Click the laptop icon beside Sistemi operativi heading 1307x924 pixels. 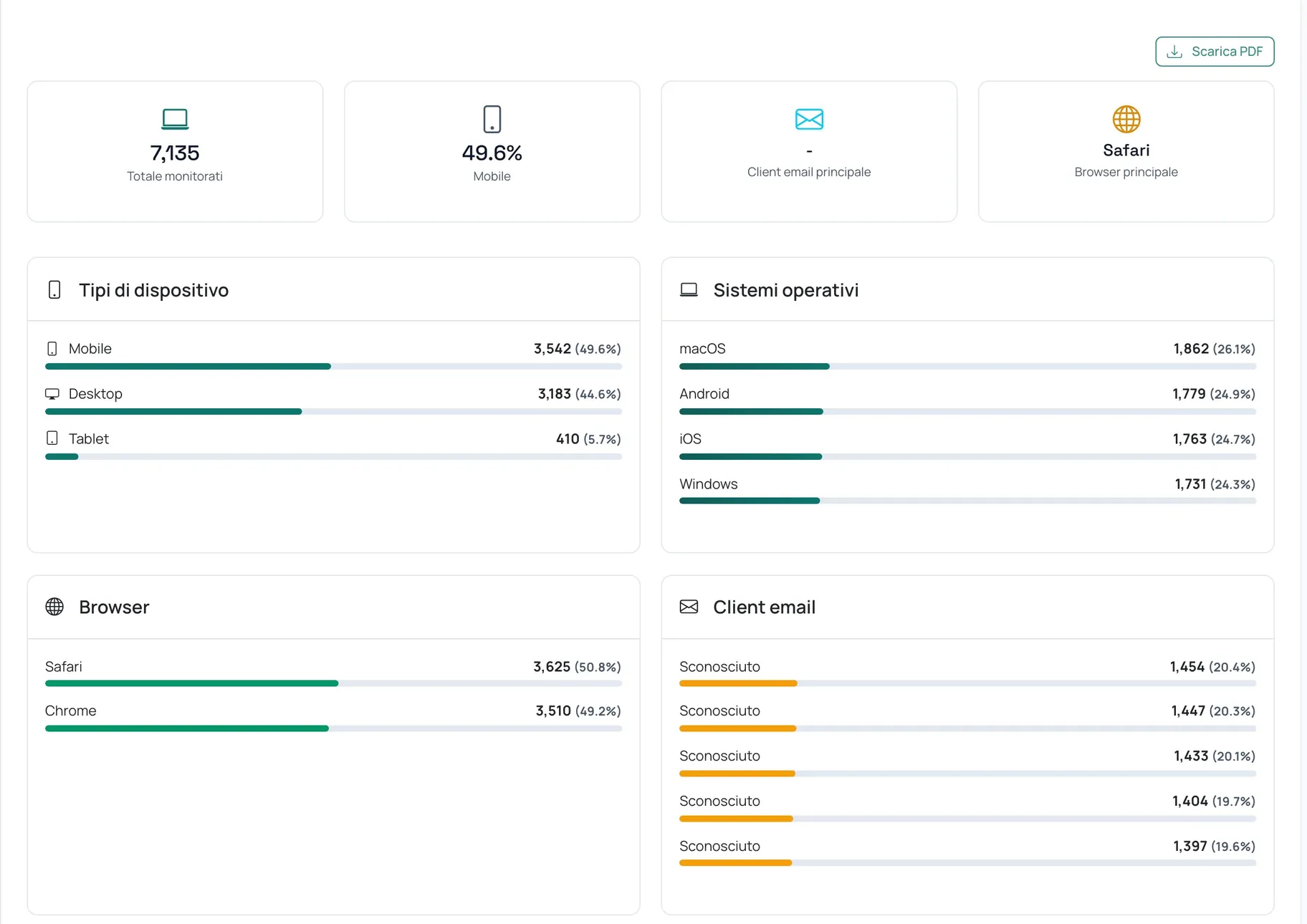tap(689, 289)
